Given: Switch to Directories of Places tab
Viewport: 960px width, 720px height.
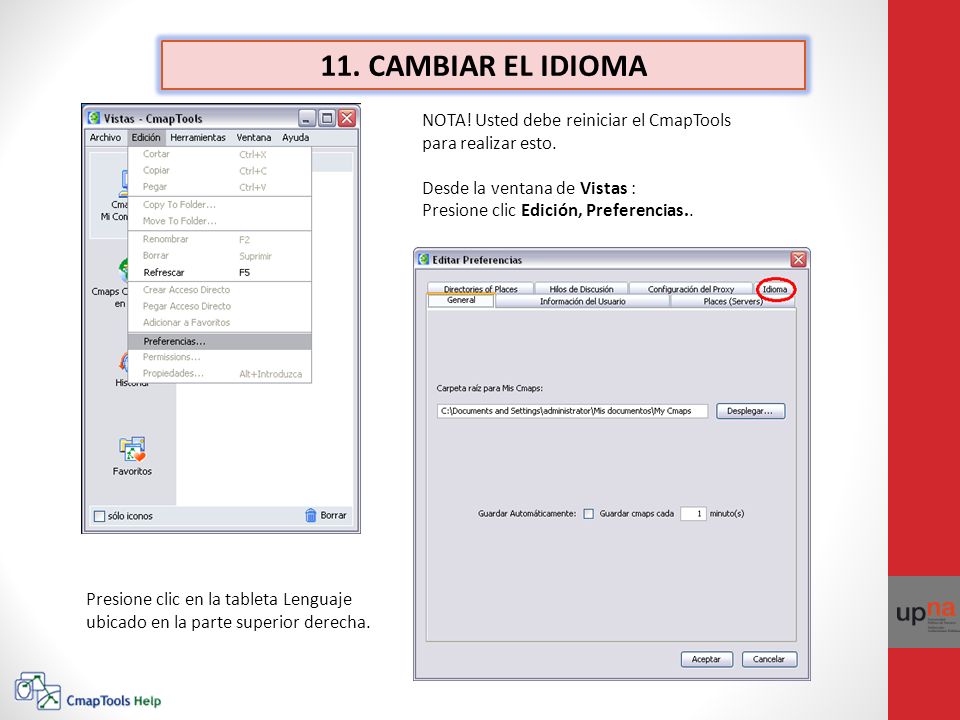Looking at the screenshot, I should tap(480, 289).
